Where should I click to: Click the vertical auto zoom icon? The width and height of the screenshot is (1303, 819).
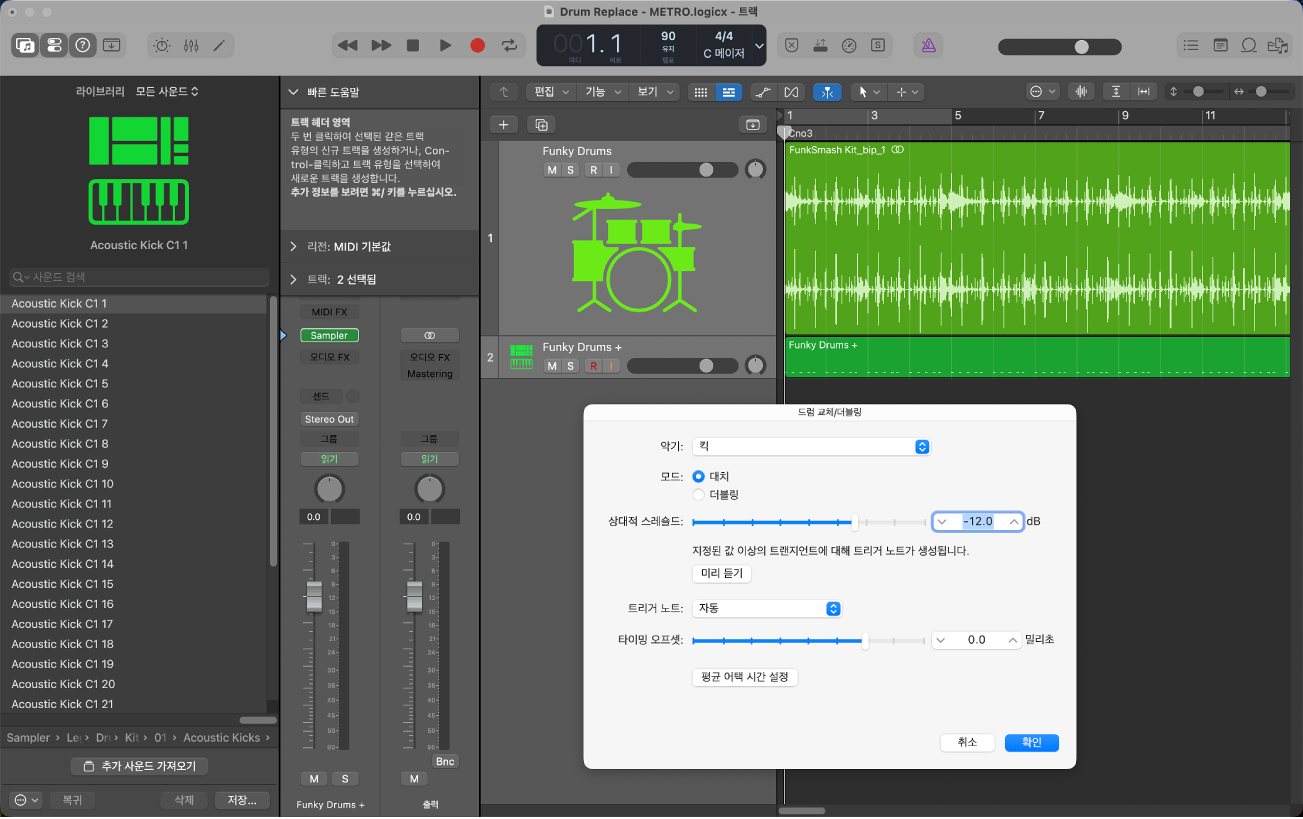(1116, 92)
